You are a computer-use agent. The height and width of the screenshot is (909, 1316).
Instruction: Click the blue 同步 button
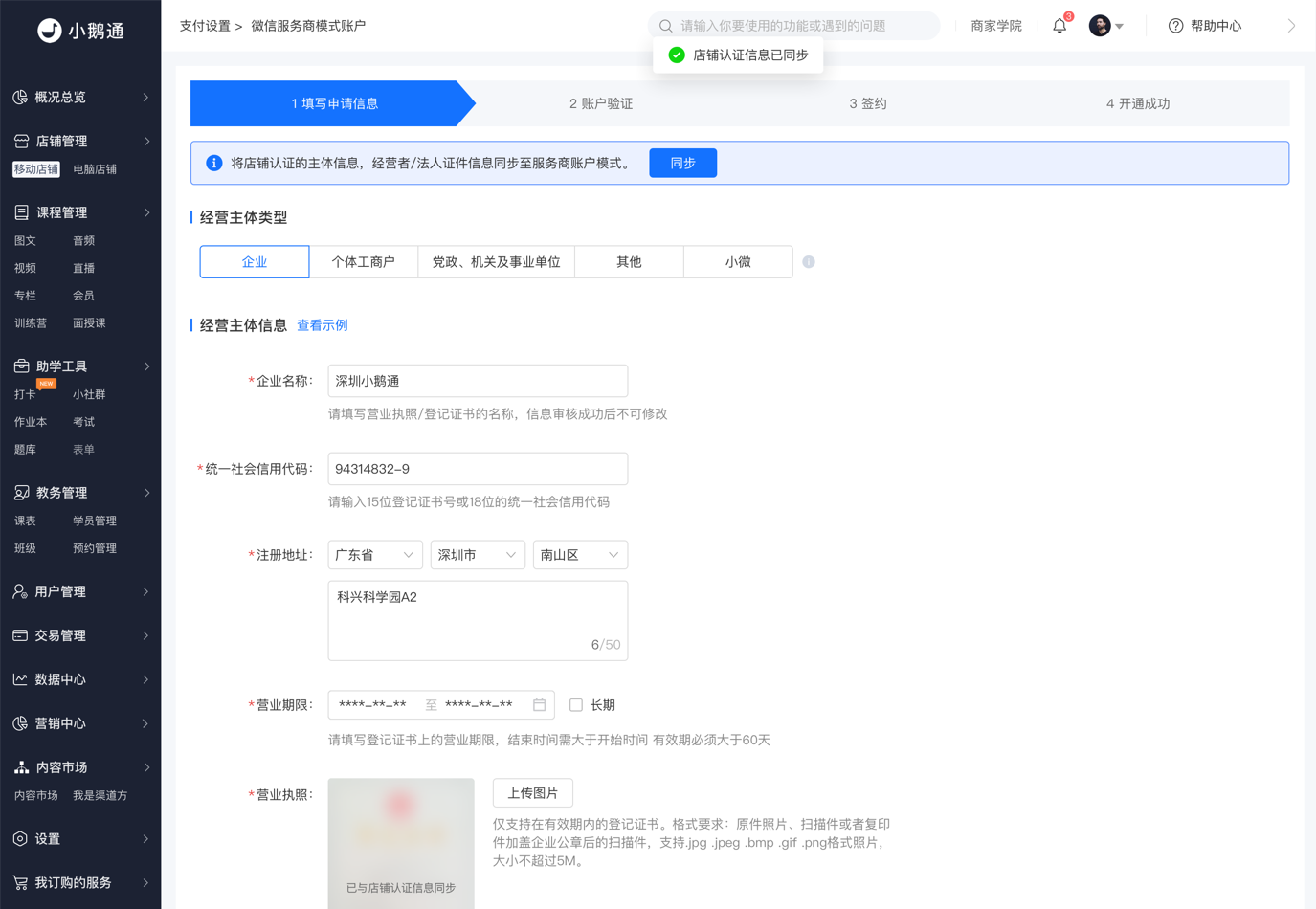click(x=683, y=163)
